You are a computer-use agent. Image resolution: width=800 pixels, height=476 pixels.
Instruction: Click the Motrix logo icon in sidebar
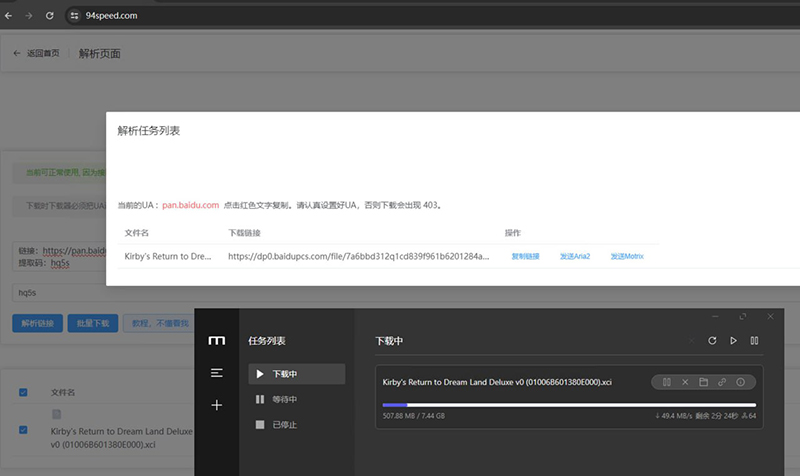click(216, 341)
